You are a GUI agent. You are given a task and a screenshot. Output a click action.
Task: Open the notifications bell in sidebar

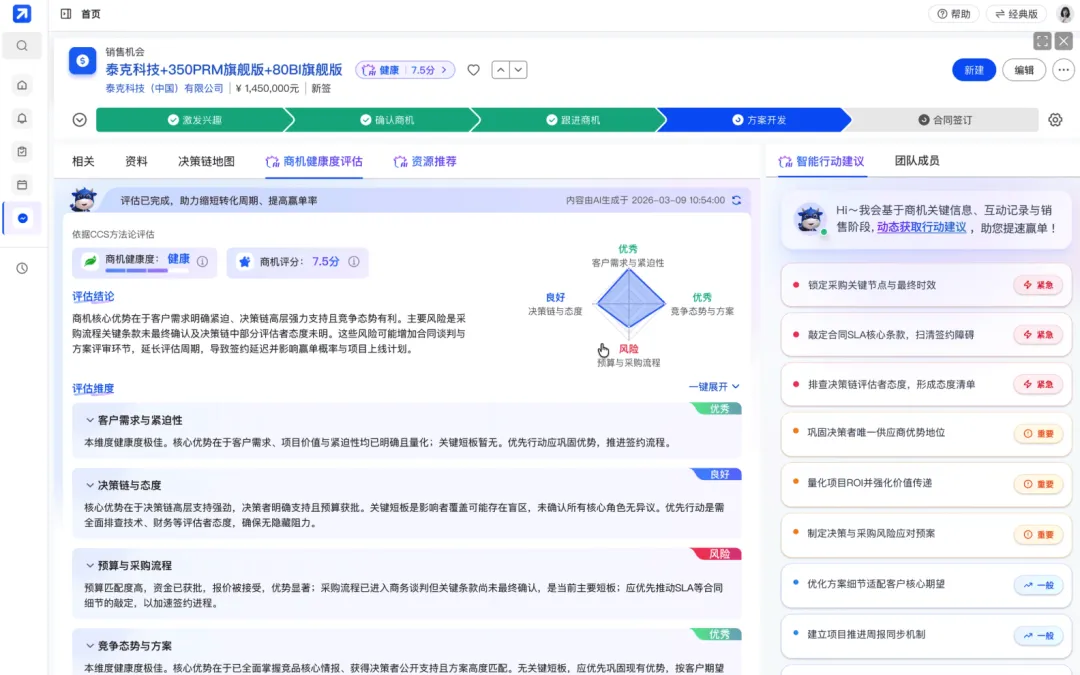point(22,118)
